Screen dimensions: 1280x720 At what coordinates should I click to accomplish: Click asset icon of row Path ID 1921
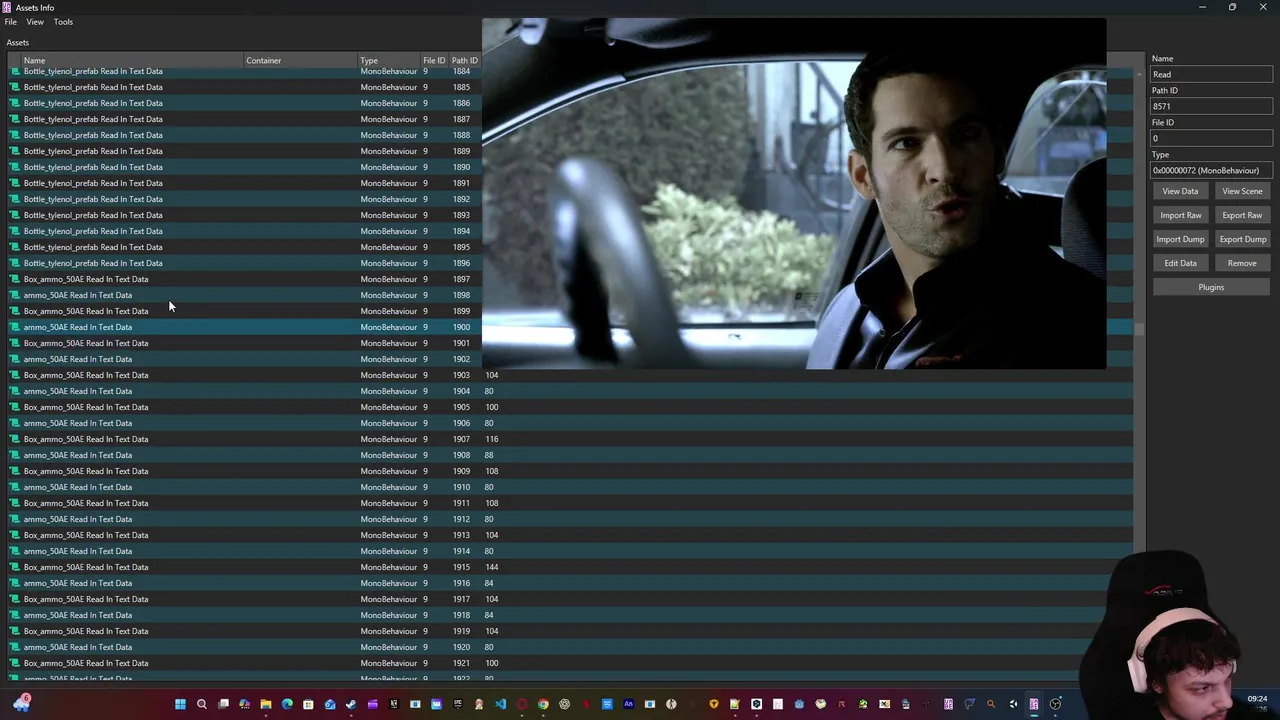(15, 663)
